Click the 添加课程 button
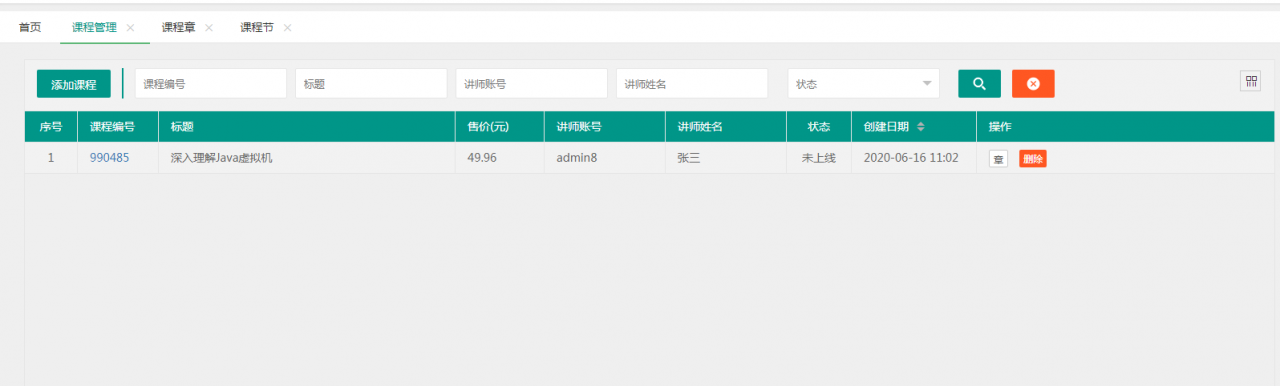 (x=74, y=84)
